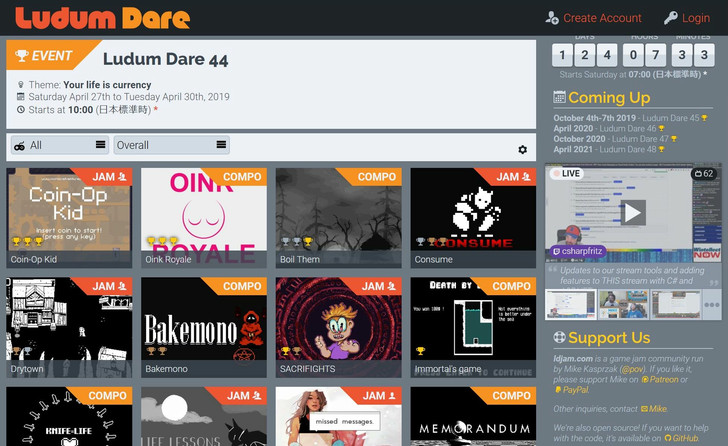Open the Ludum Dare 47 October 2020 entry
Screen dimensions: 728x446
pos(615,139)
